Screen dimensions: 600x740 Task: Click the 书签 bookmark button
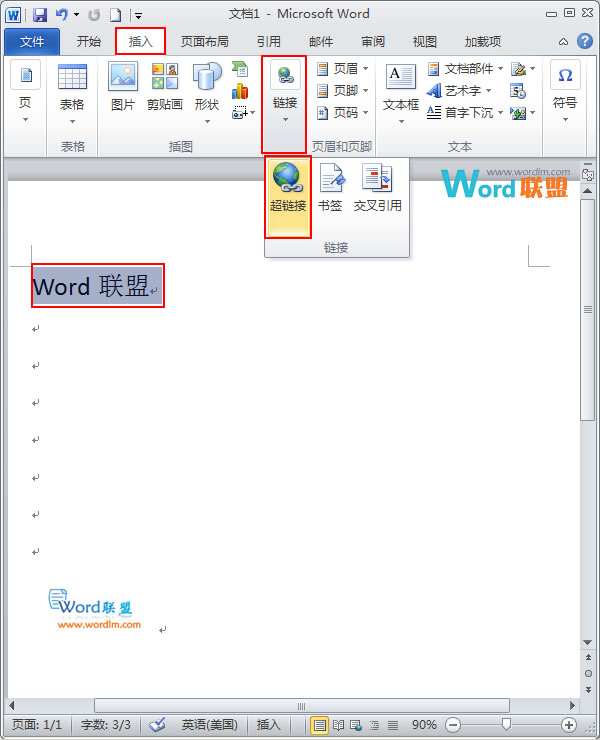330,189
